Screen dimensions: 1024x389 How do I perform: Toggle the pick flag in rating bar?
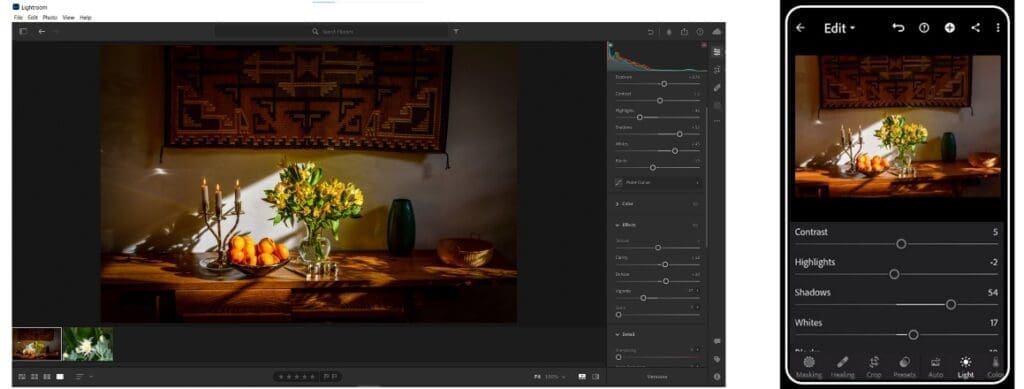click(326, 377)
